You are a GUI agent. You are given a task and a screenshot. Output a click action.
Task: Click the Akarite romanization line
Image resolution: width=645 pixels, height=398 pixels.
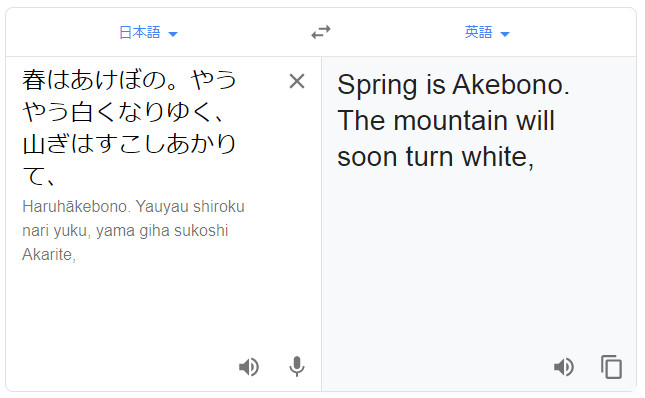coord(49,255)
